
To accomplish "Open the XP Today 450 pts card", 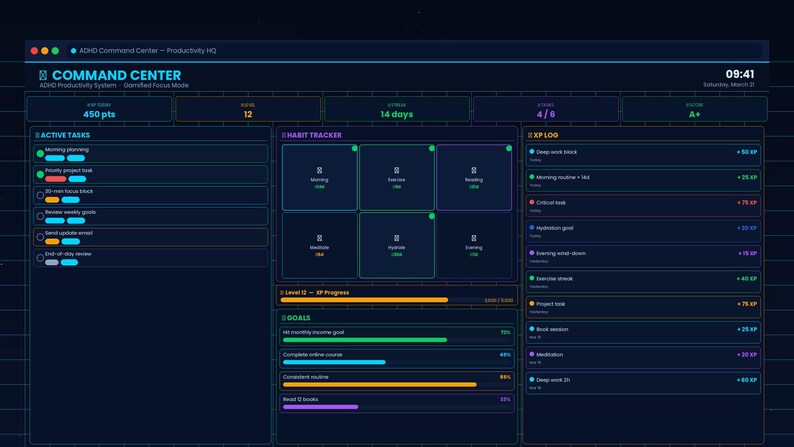I will (x=99, y=109).
